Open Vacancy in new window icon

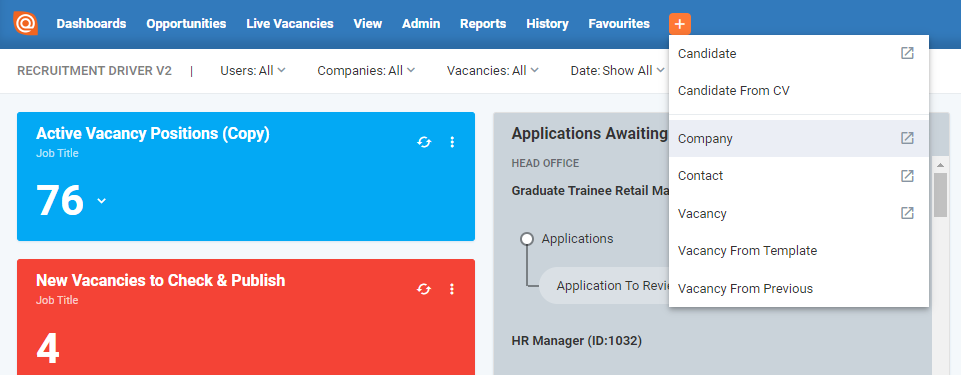907,213
